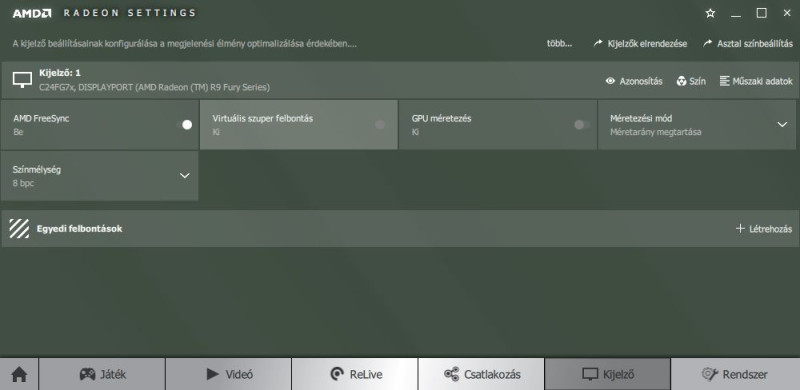Click arrow icon beside Kijelzők elrendezése
Image resolution: width=800 pixels, height=390 pixels.
[x=598, y=43]
